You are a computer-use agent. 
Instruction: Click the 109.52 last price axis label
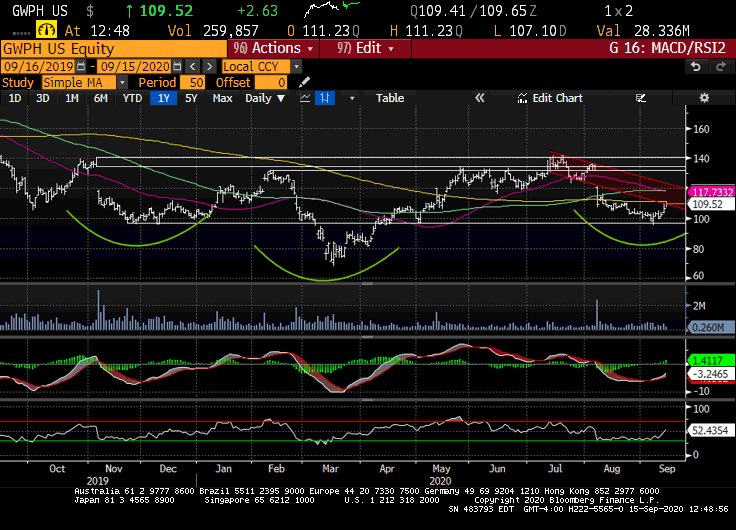coord(711,204)
